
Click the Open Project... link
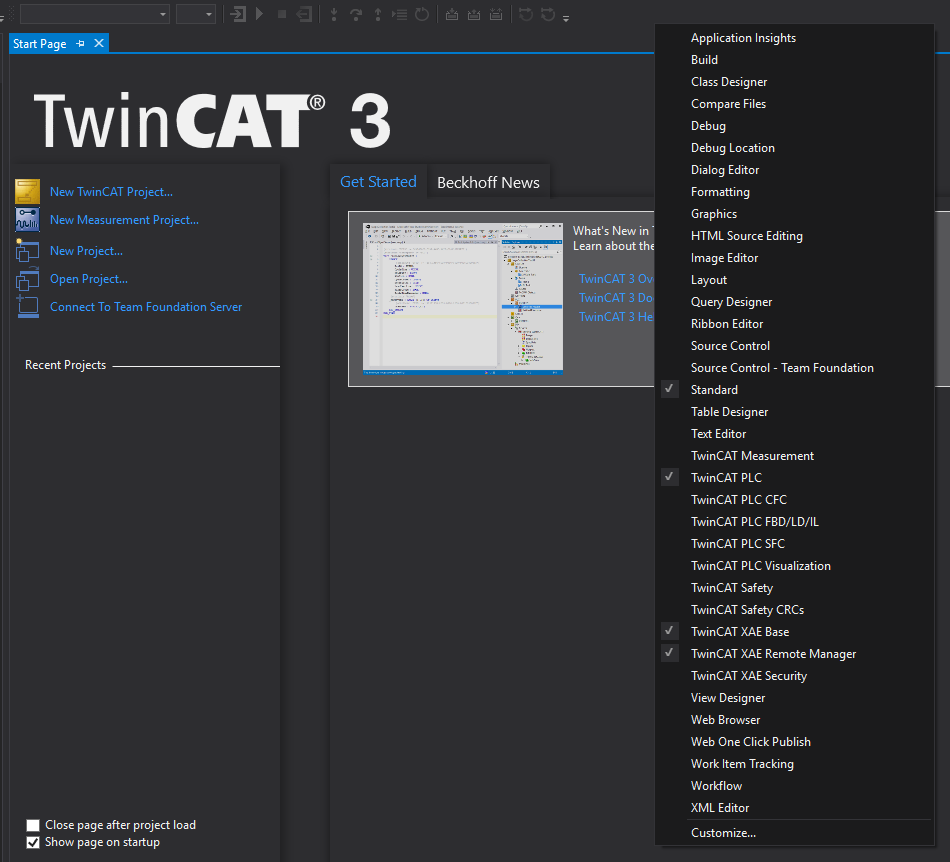point(89,279)
